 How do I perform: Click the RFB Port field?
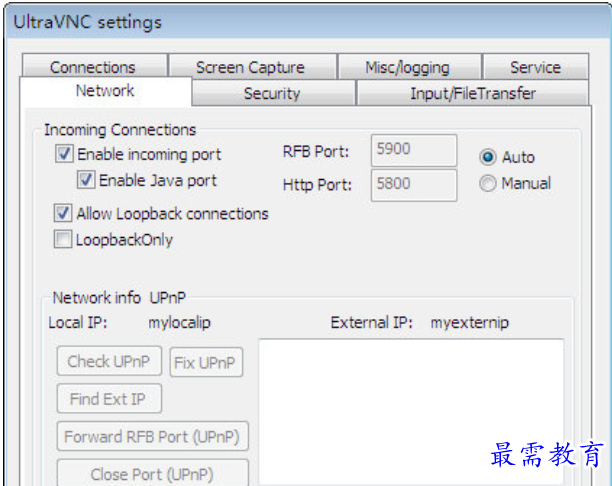coord(413,151)
